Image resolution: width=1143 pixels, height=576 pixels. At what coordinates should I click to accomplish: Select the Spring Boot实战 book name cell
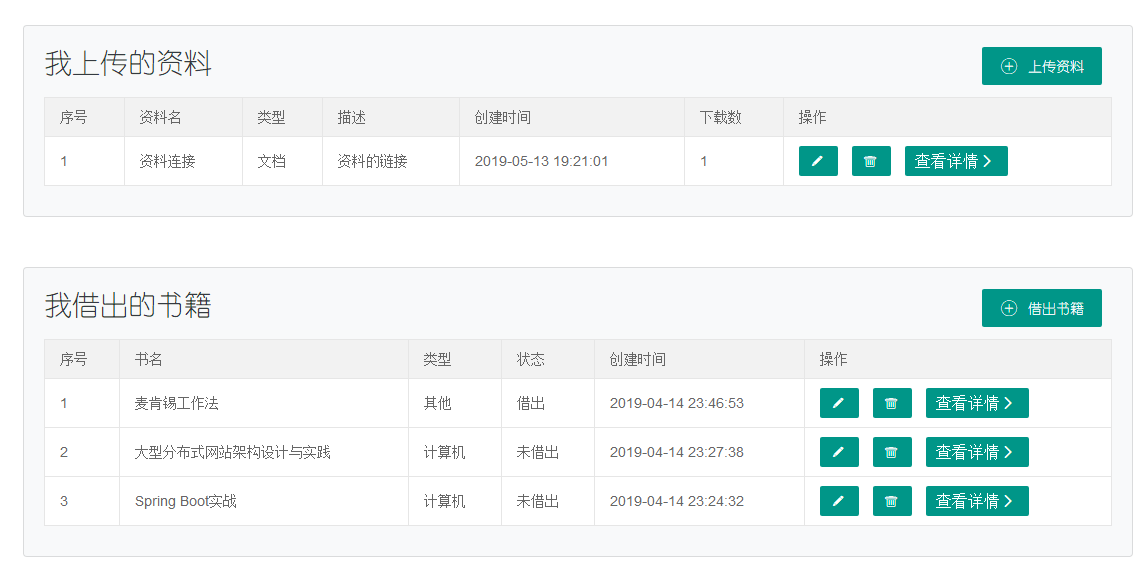pos(186,501)
